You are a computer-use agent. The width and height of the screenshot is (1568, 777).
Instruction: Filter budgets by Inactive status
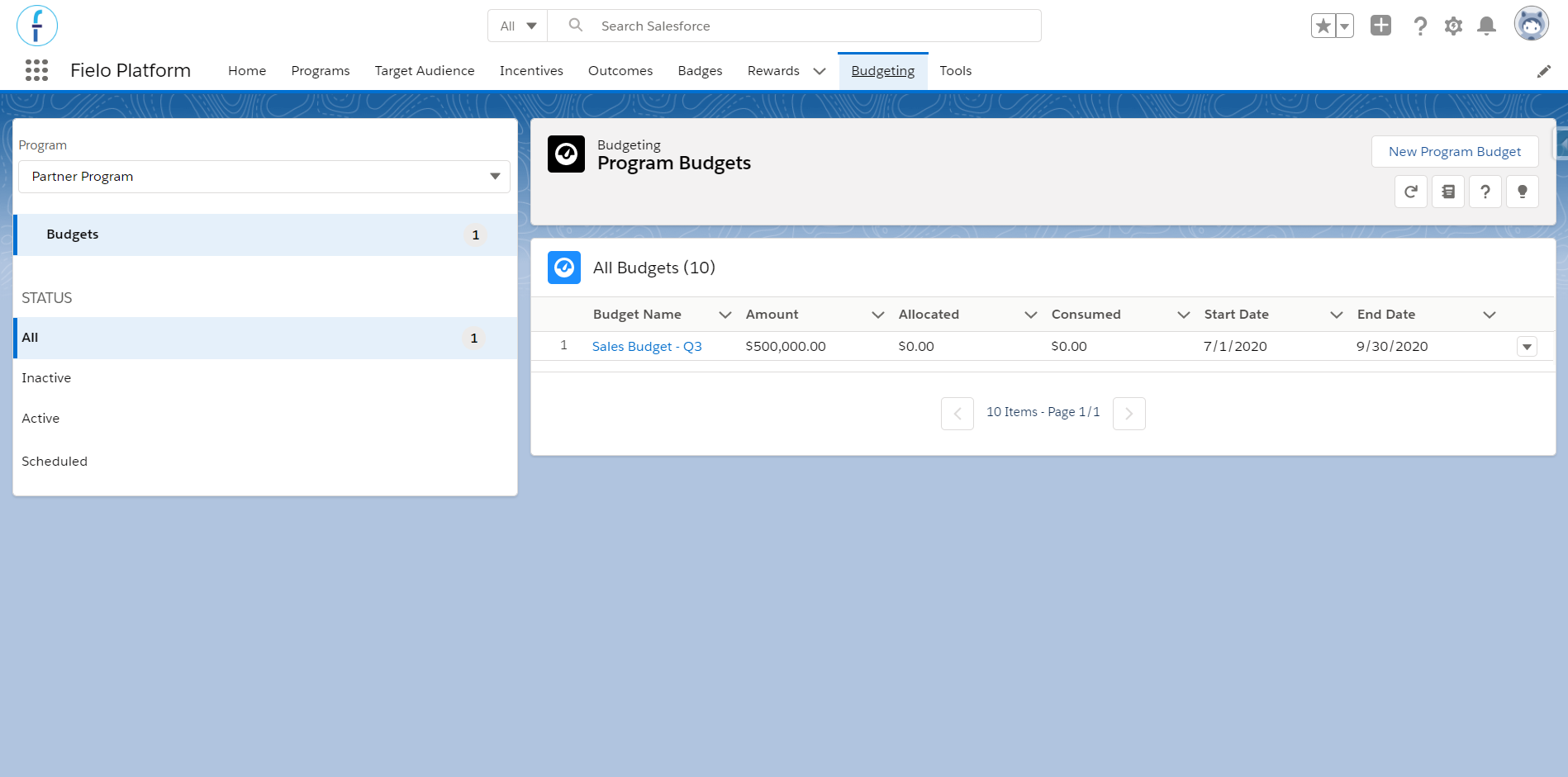tap(46, 378)
